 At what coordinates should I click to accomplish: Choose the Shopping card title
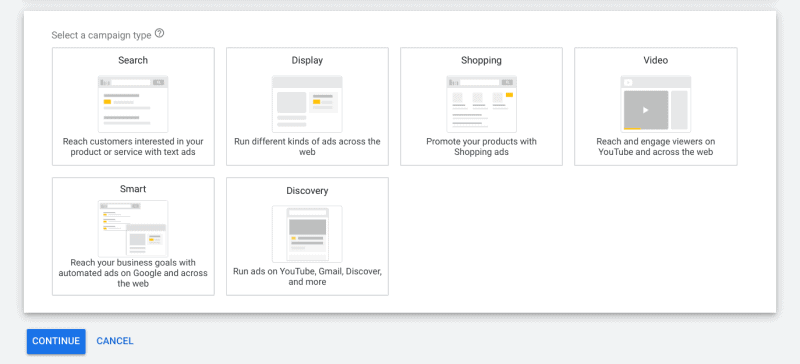point(481,60)
